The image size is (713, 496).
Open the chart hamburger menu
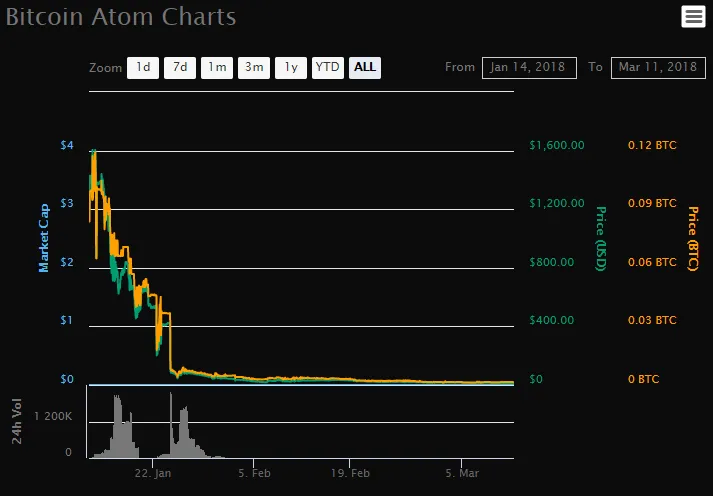pyautogui.click(x=693, y=17)
